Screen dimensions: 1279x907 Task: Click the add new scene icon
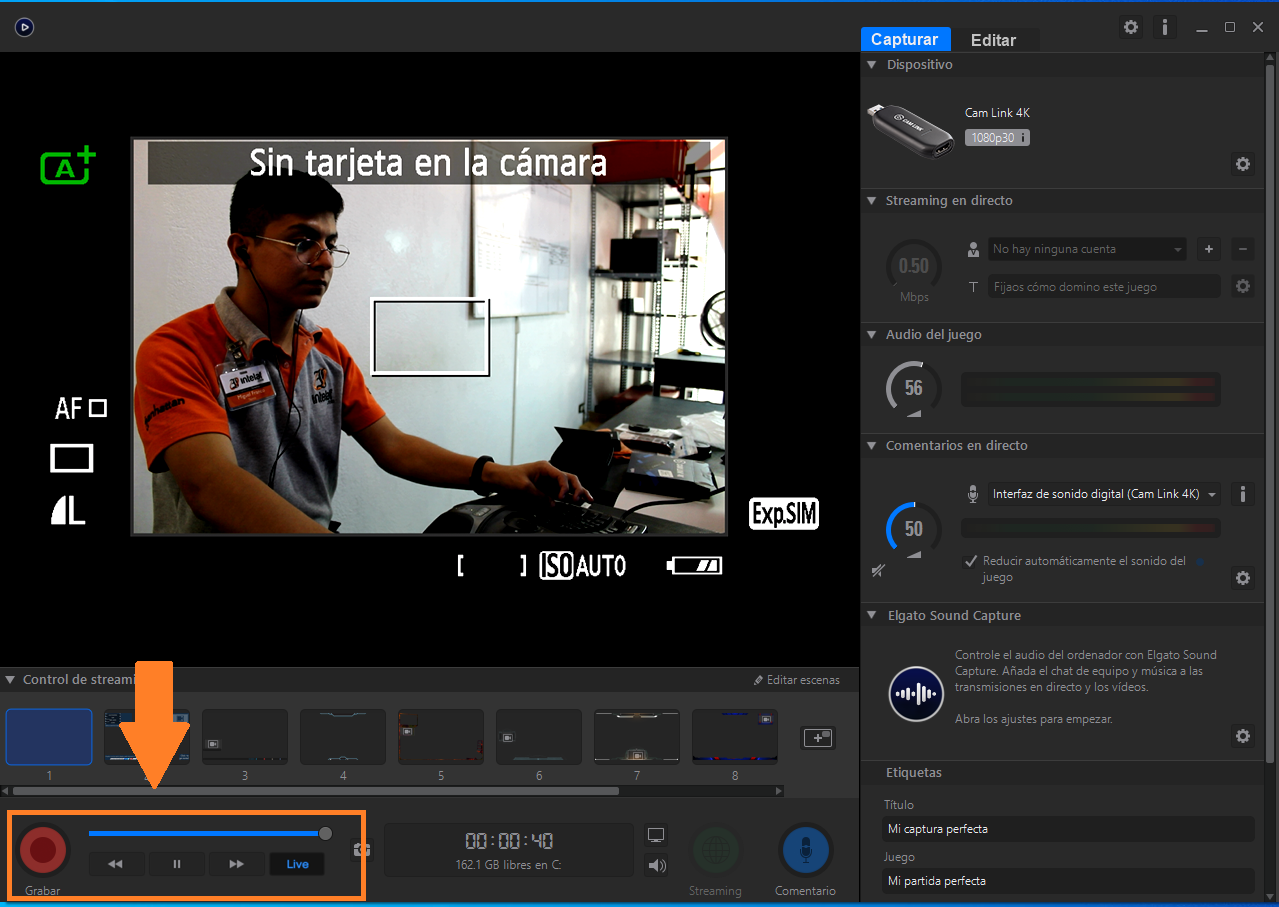(818, 738)
